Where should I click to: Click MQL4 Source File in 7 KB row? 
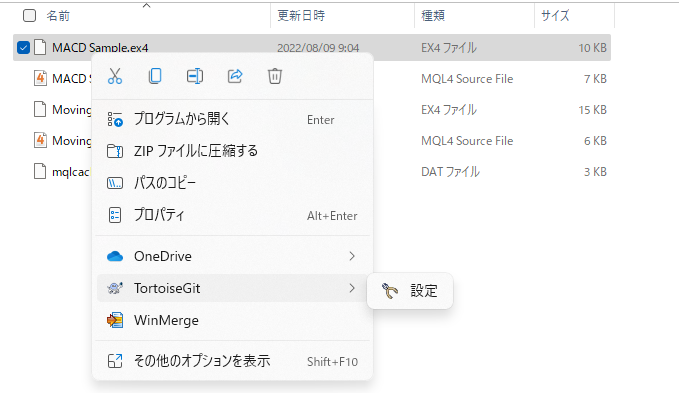coord(467,79)
